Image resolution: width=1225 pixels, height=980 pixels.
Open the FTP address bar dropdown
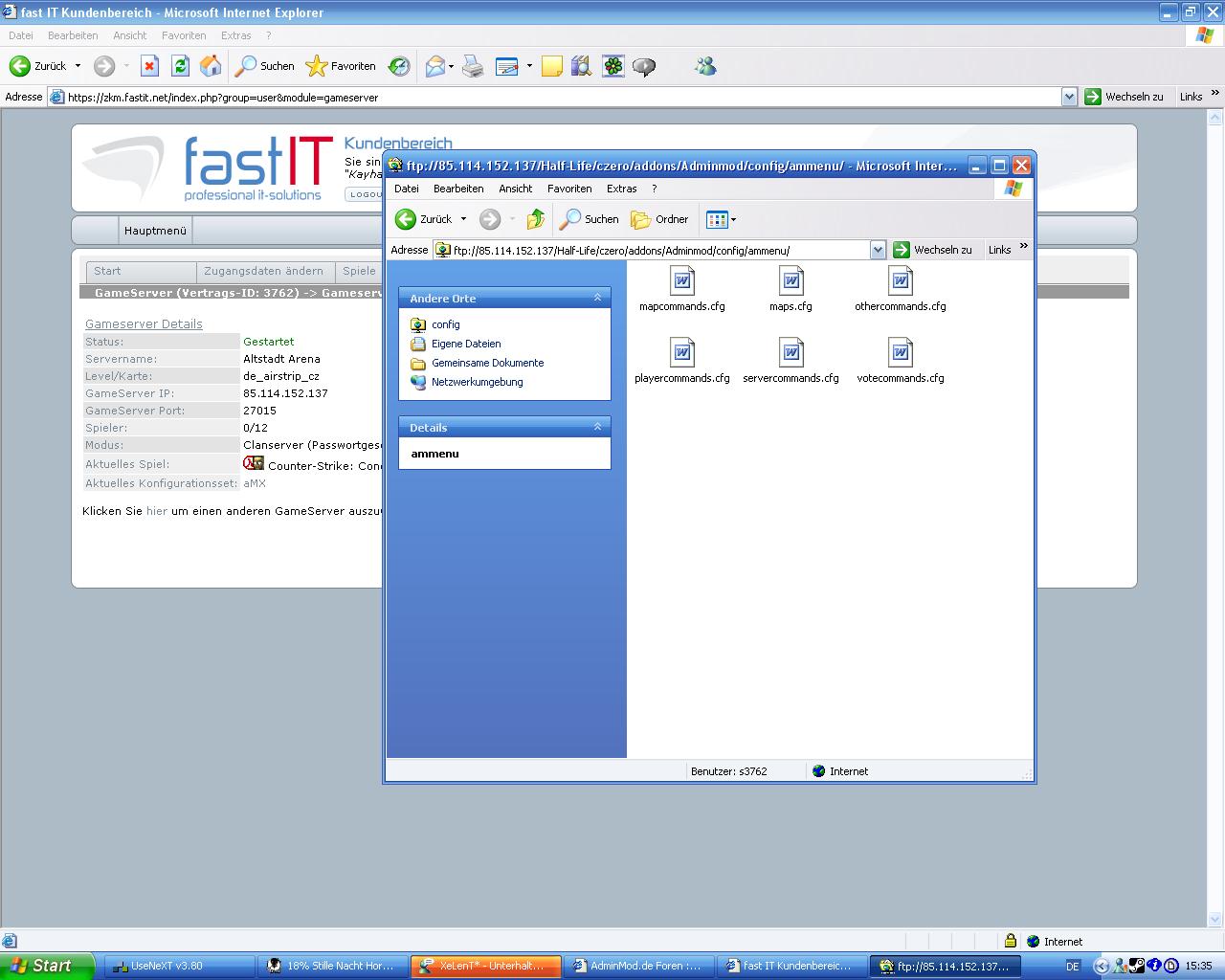tap(878, 250)
